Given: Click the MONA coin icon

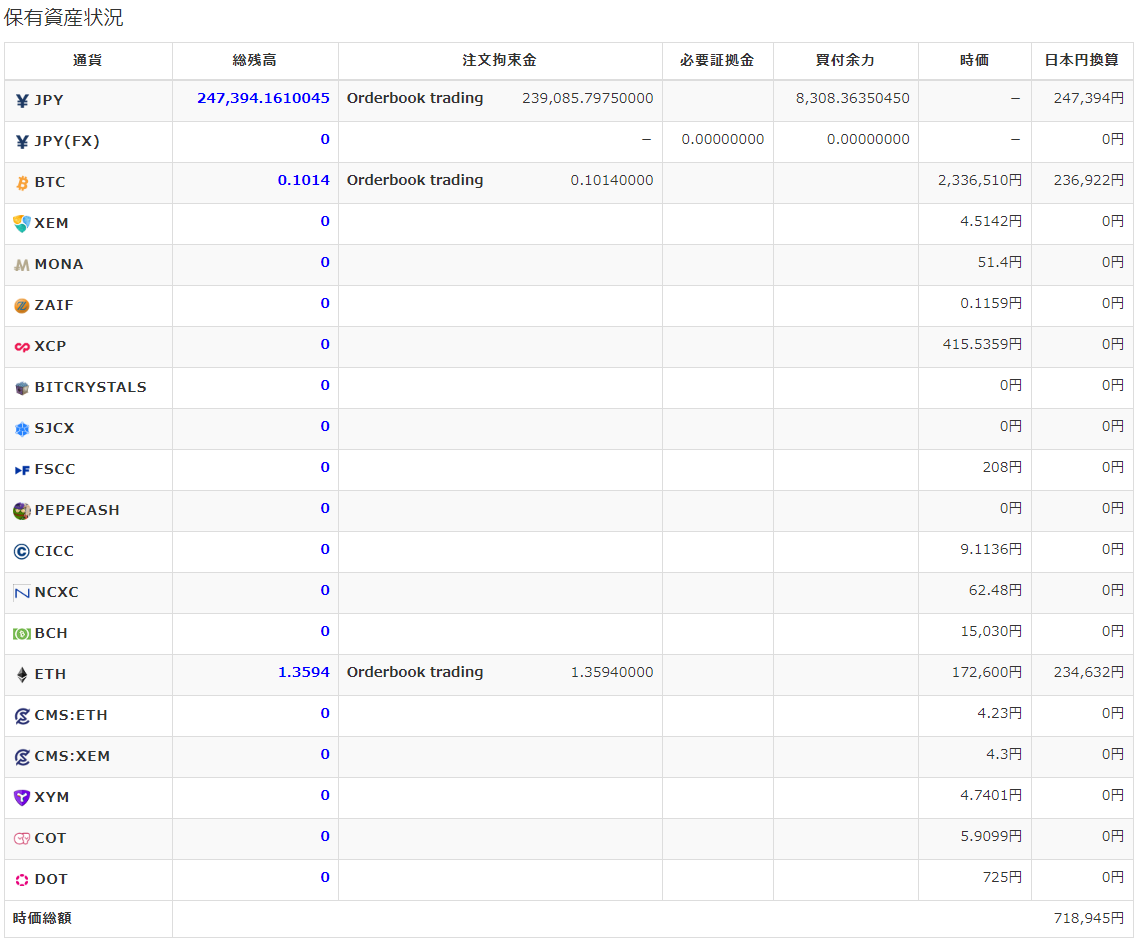Looking at the screenshot, I should pos(22,264).
